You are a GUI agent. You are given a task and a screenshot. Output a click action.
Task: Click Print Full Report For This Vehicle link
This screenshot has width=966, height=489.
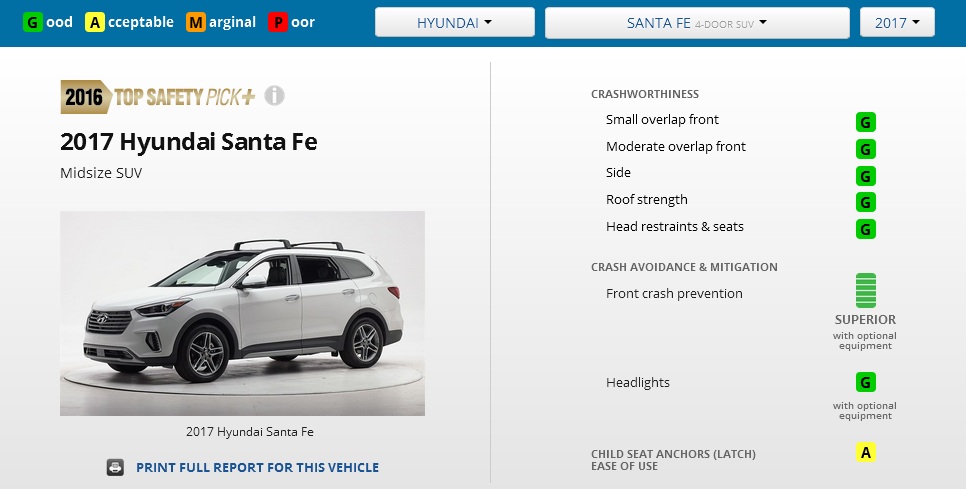pyautogui.click(x=258, y=467)
